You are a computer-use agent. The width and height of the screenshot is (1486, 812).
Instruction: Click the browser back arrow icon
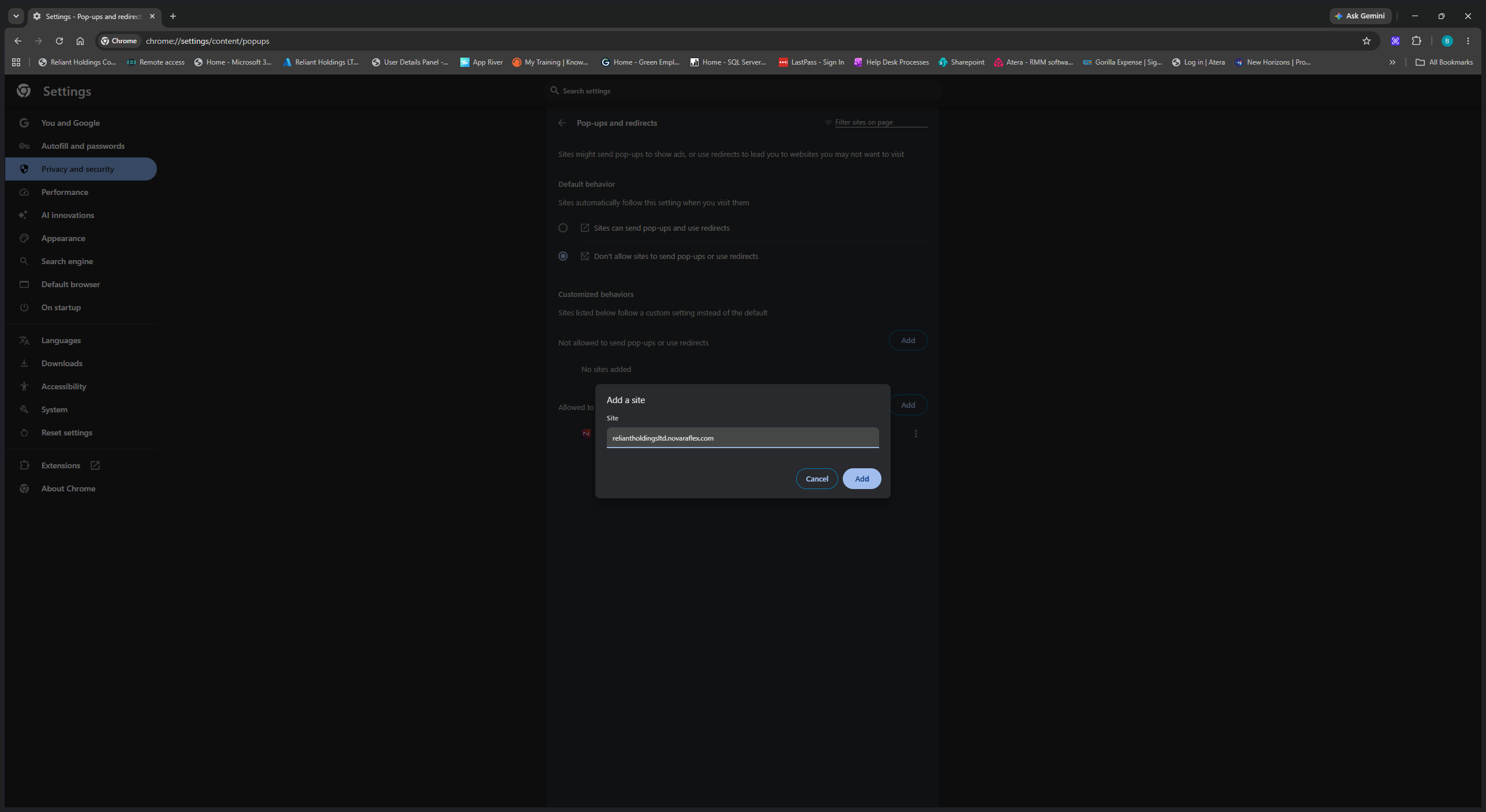[x=17, y=41]
